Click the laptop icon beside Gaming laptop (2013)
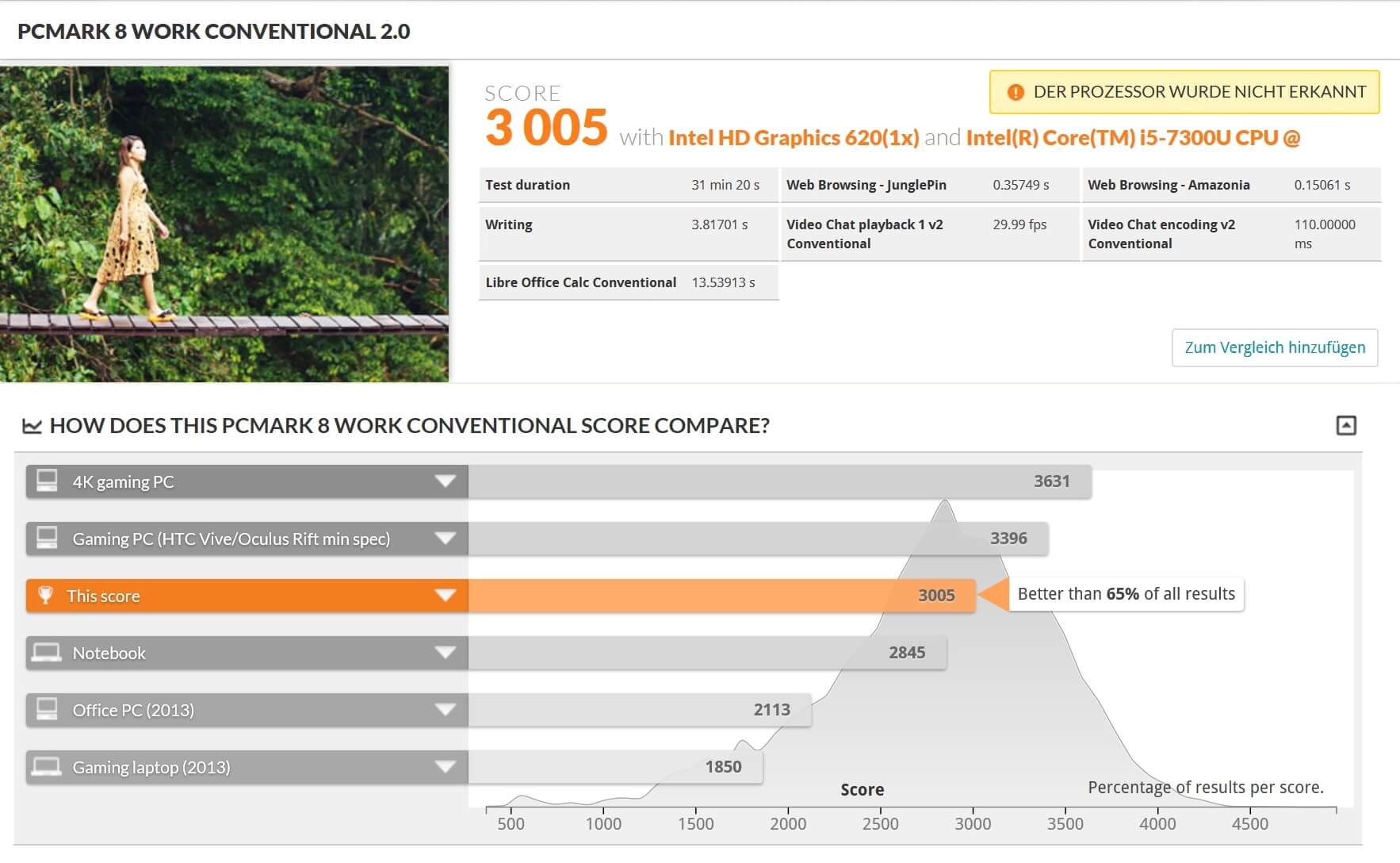The height and width of the screenshot is (863, 1400). (x=47, y=767)
